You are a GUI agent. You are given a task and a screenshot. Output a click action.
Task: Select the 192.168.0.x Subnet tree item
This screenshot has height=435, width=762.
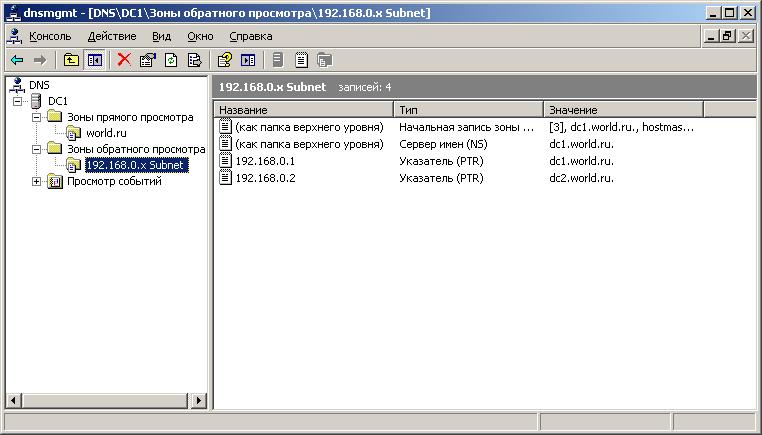(136, 165)
